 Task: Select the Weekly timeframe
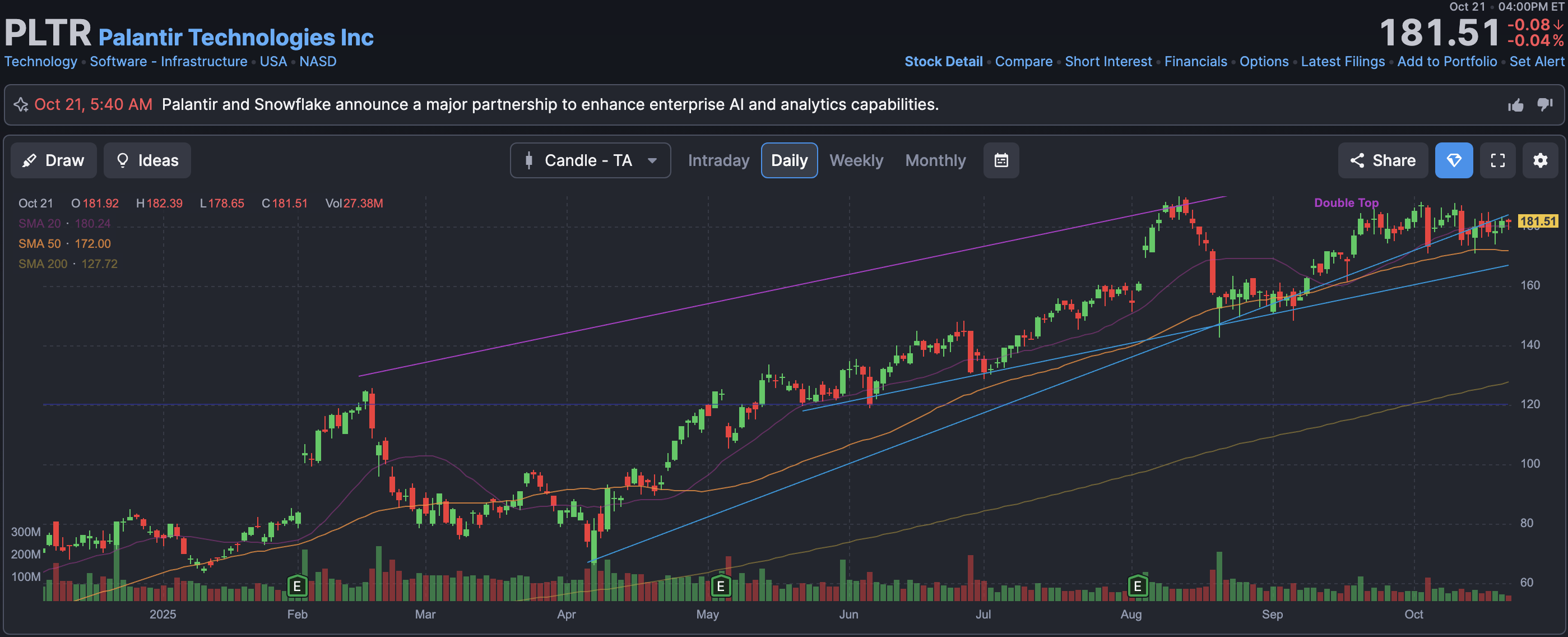pyautogui.click(x=856, y=160)
